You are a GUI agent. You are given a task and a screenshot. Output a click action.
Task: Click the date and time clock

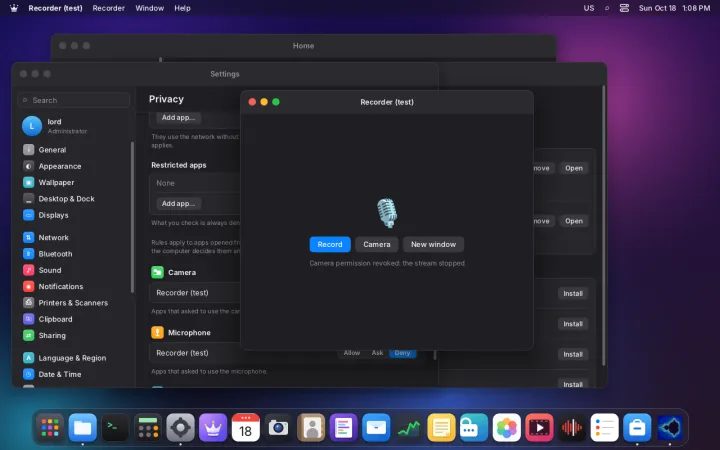point(674,8)
